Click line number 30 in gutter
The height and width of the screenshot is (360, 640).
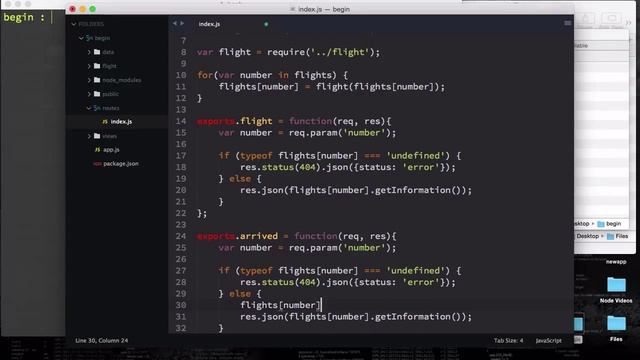pos(181,305)
